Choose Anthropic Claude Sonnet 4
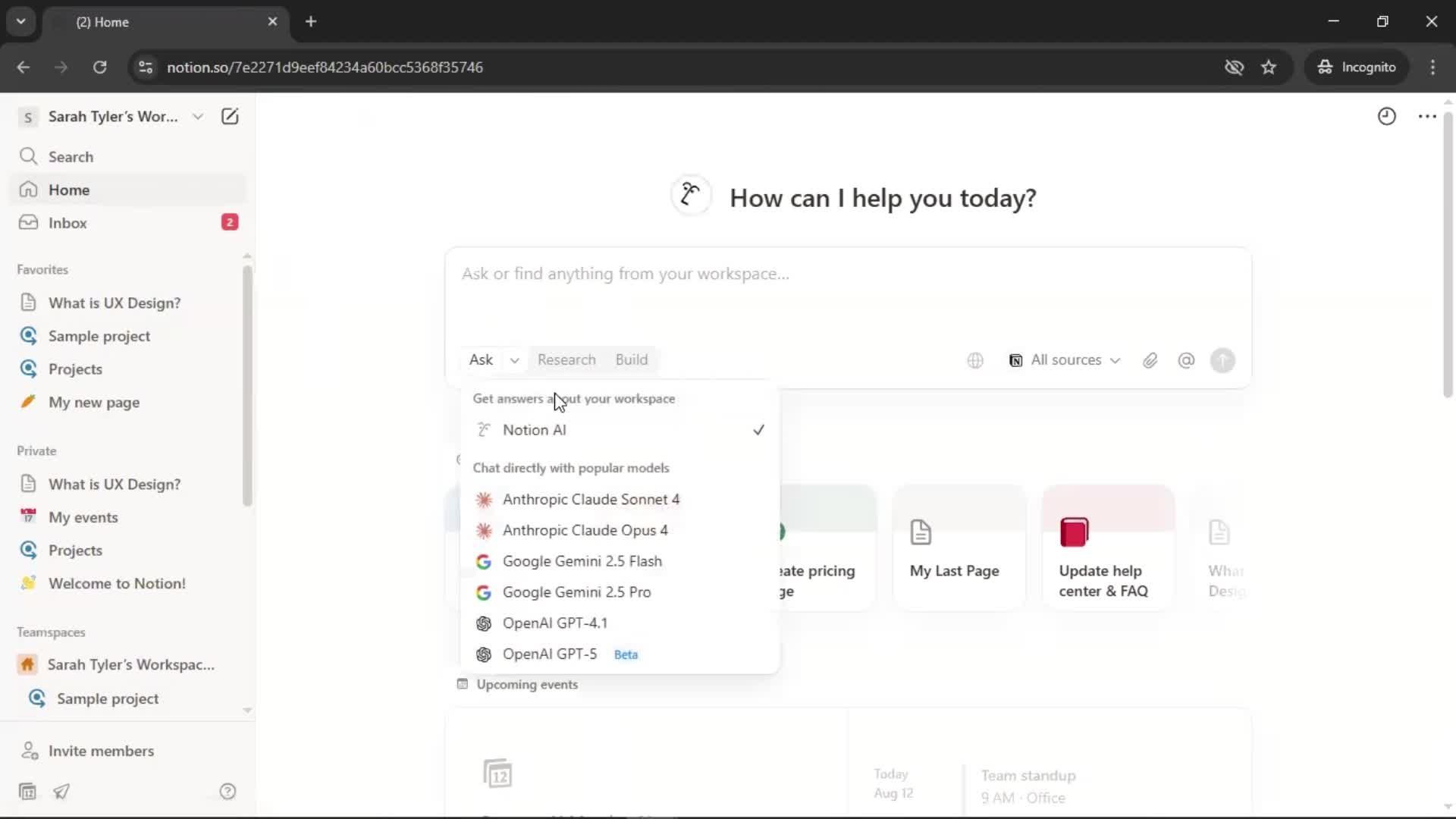 (x=620, y=500)
